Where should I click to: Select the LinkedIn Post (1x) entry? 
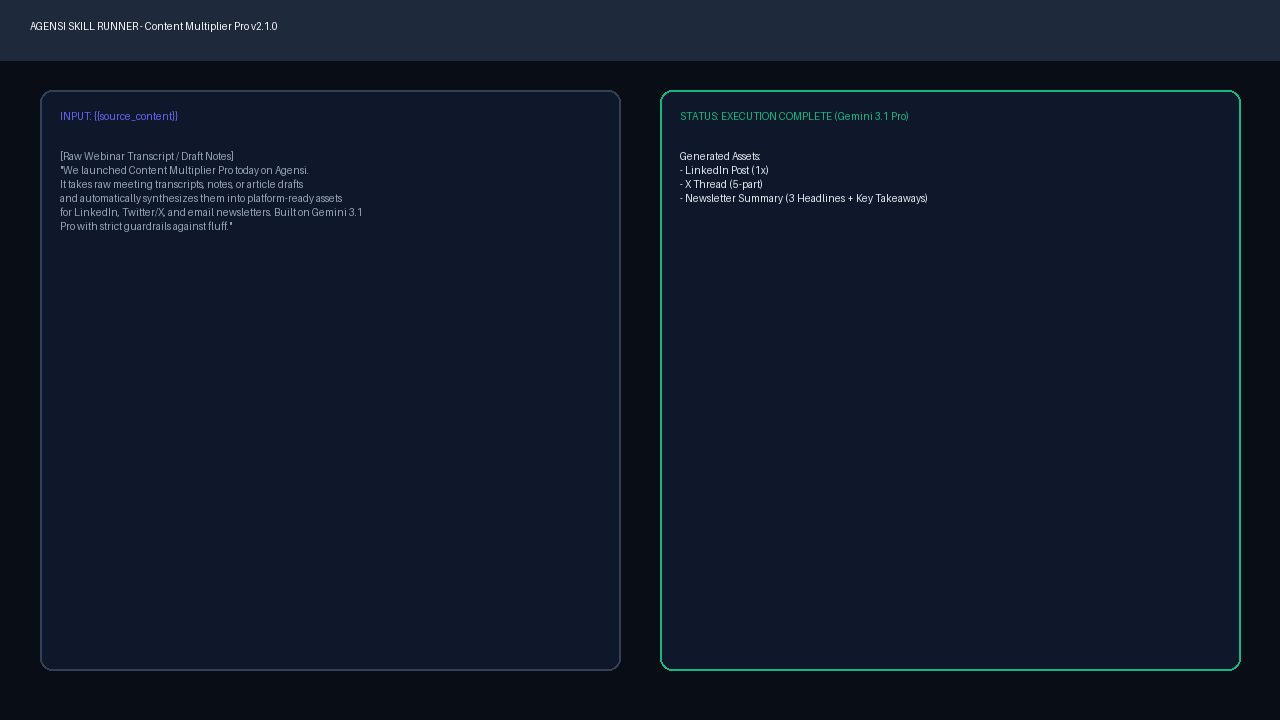724,170
